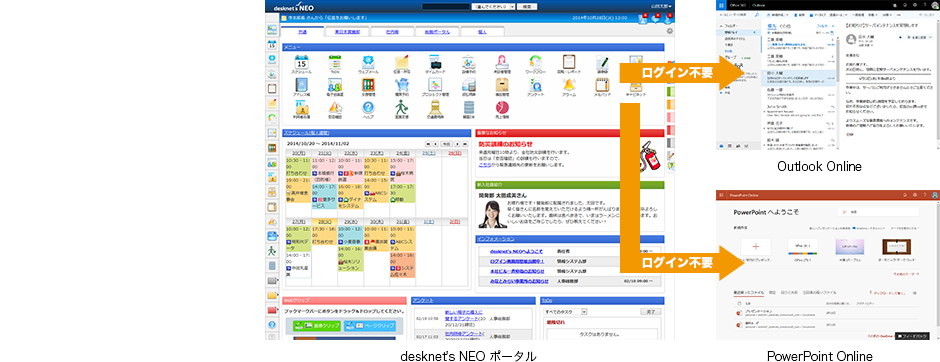Open the インフォメーション panel title link
The width and height of the screenshot is (940, 362).
click(x=496, y=239)
